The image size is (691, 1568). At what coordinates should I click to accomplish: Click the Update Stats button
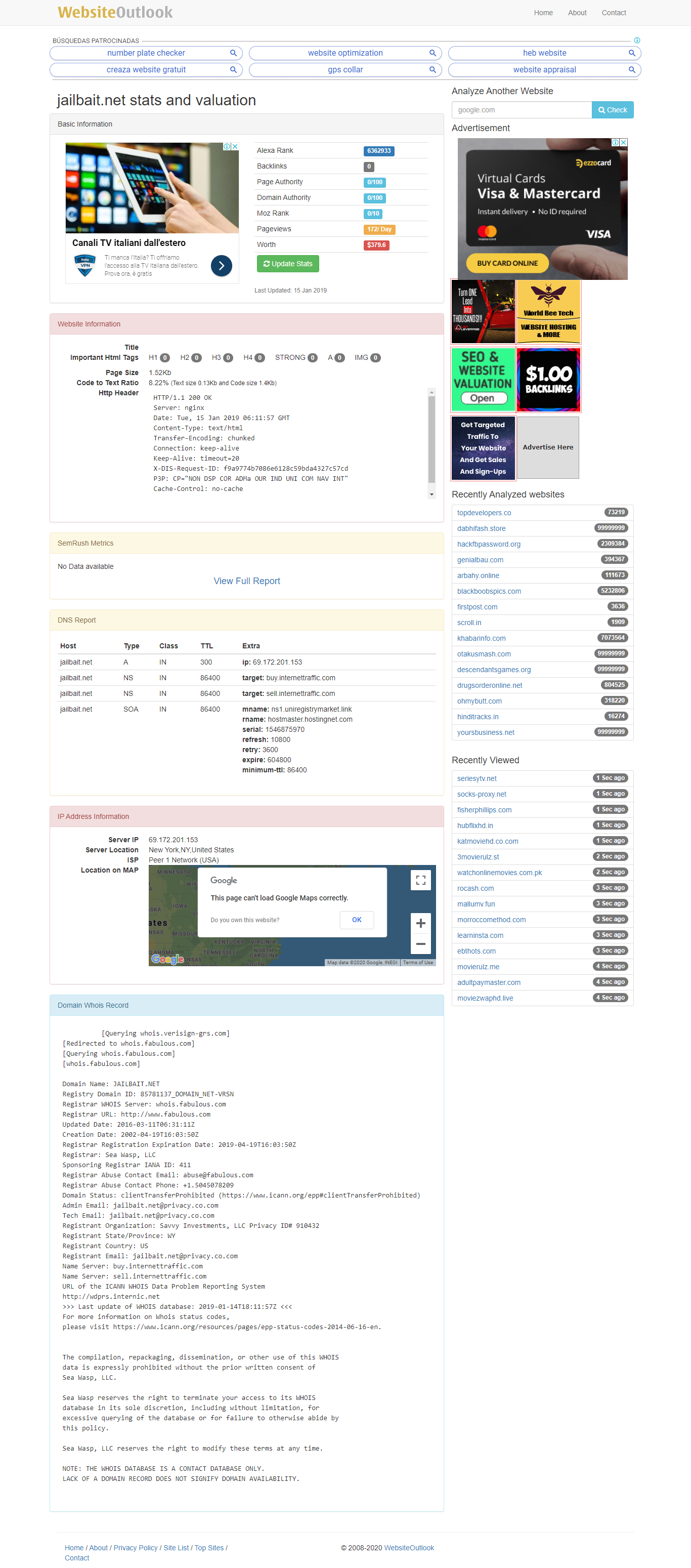point(288,264)
